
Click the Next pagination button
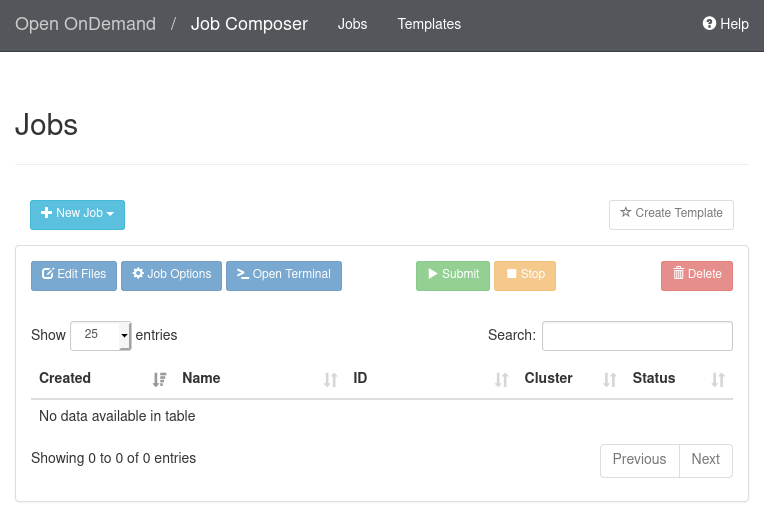705,460
